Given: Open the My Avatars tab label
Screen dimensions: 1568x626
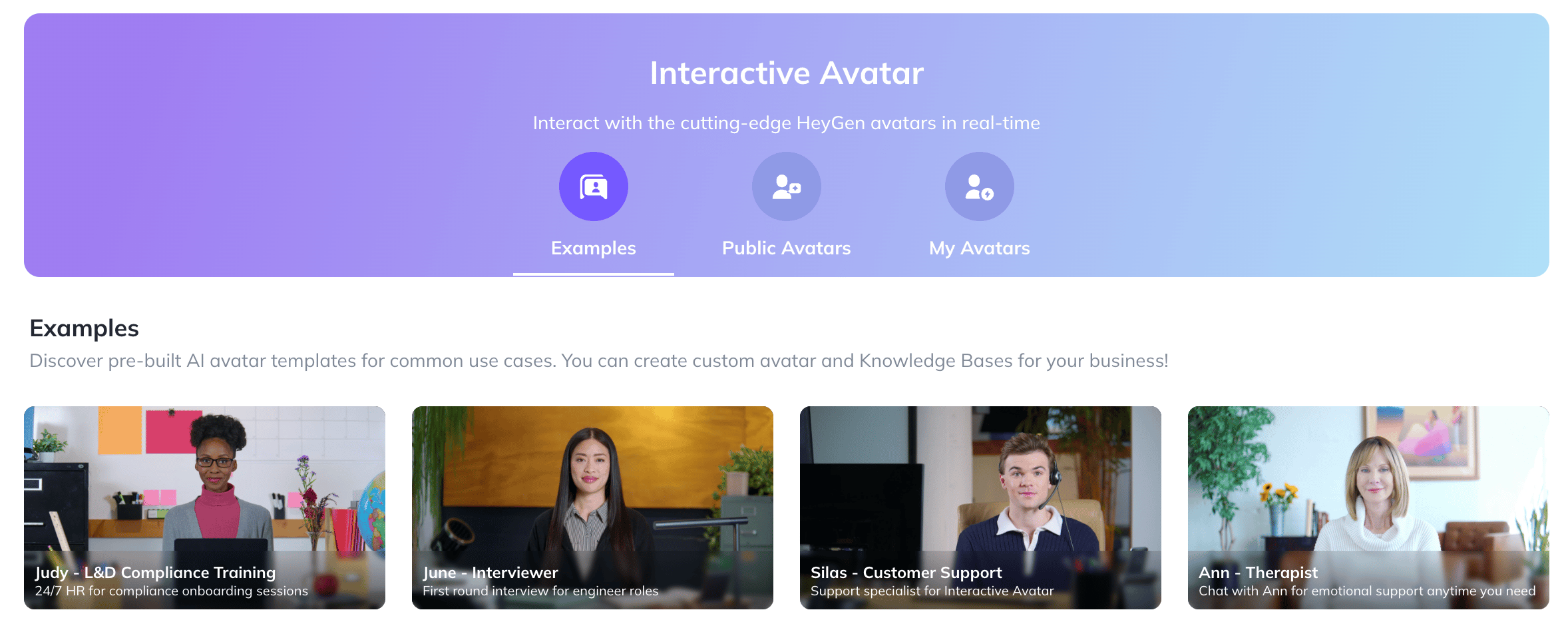Looking at the screenshot, I should 979,248.
